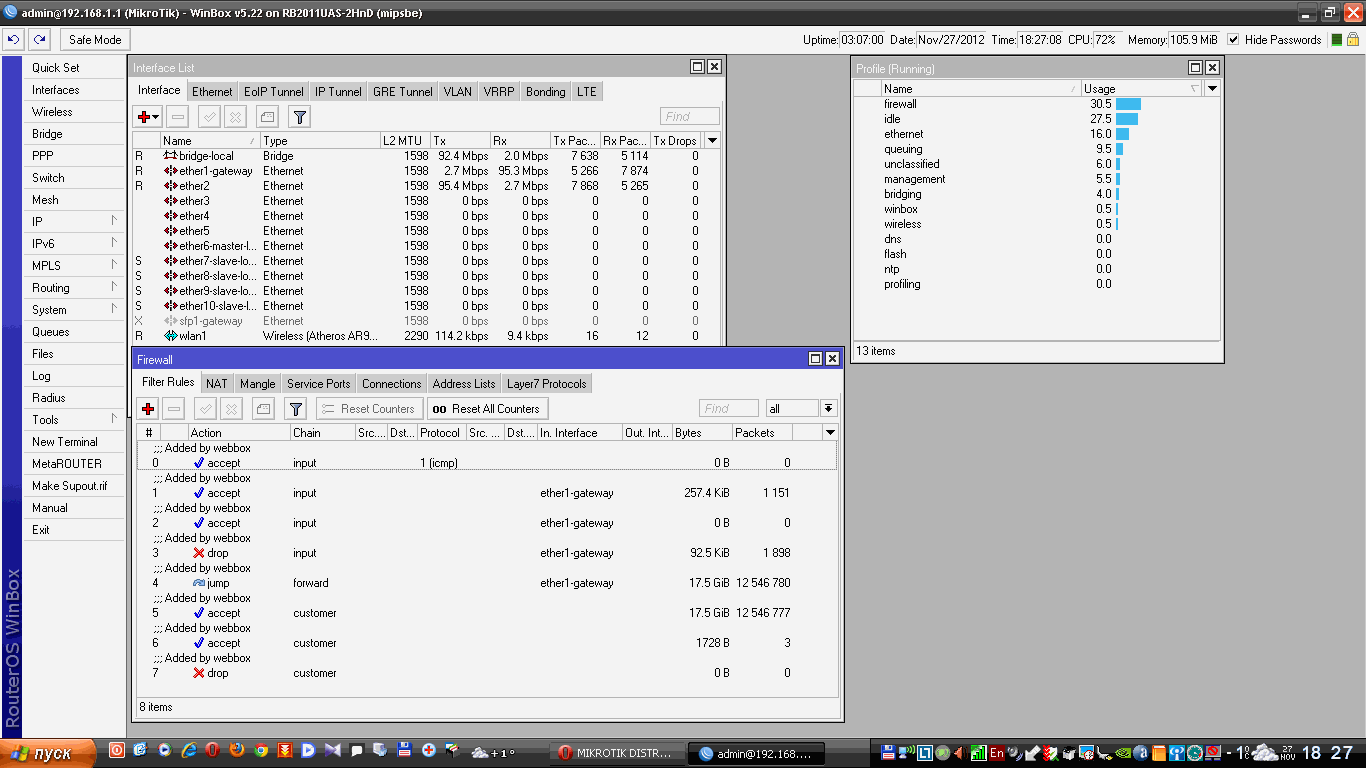Open the filter funnel in Firewall window
The height and width of the screenshot is (768, 1366).
(295, 409)
